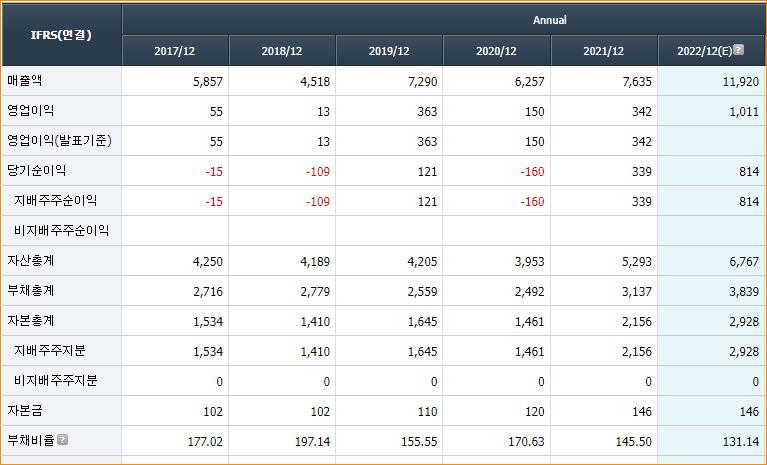Click the 155.55 debt ratio value
Screen dimensions: 767x465
click(419, 442)
